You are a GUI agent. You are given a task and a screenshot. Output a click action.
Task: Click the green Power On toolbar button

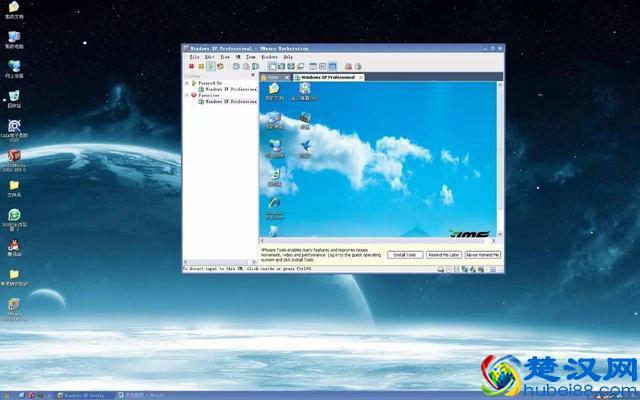(x=211, y=66)
